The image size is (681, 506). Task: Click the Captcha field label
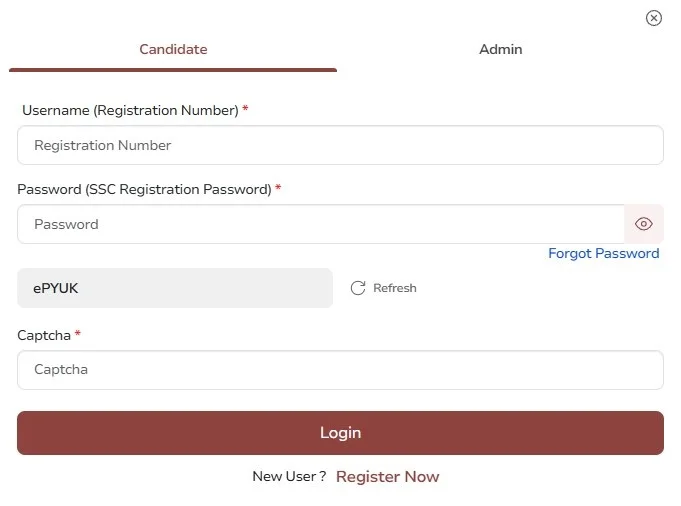44,335
